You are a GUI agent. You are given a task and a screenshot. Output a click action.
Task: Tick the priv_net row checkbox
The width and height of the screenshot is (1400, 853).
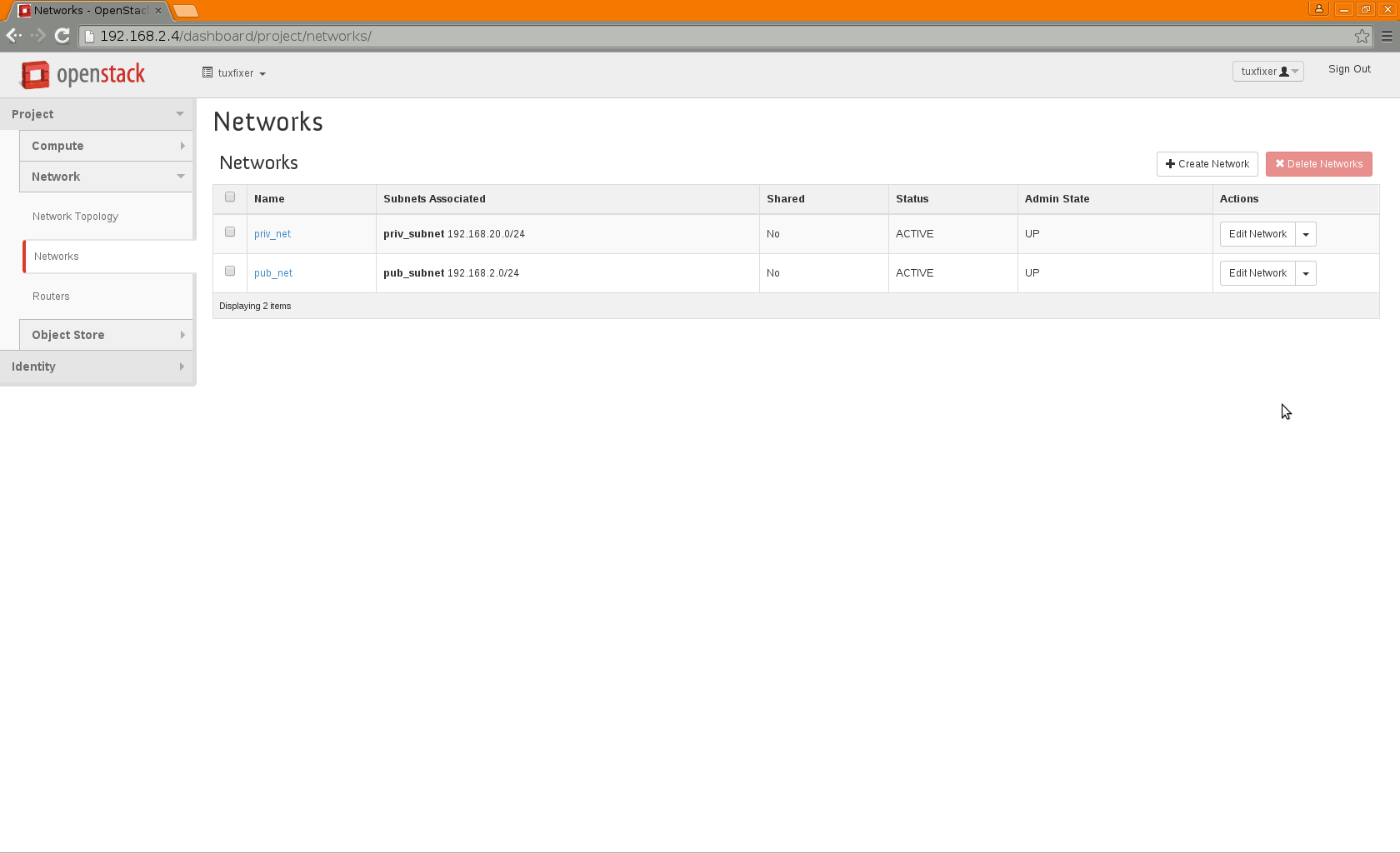(230, 232)
